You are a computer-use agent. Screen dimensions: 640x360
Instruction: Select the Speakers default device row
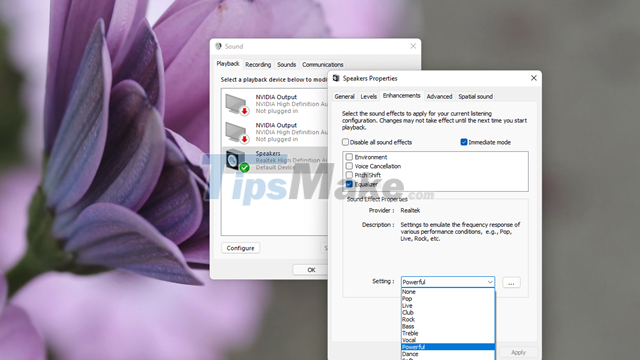[275, 160]
